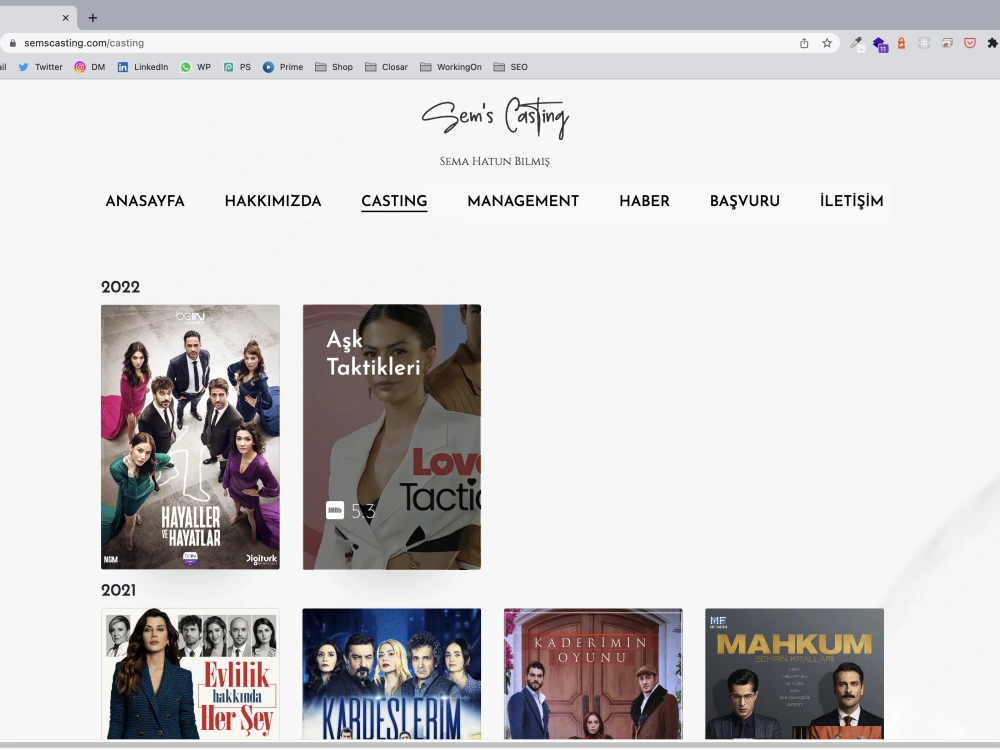
Task: Open the picture-window extension icon
Action: (947, 43)
